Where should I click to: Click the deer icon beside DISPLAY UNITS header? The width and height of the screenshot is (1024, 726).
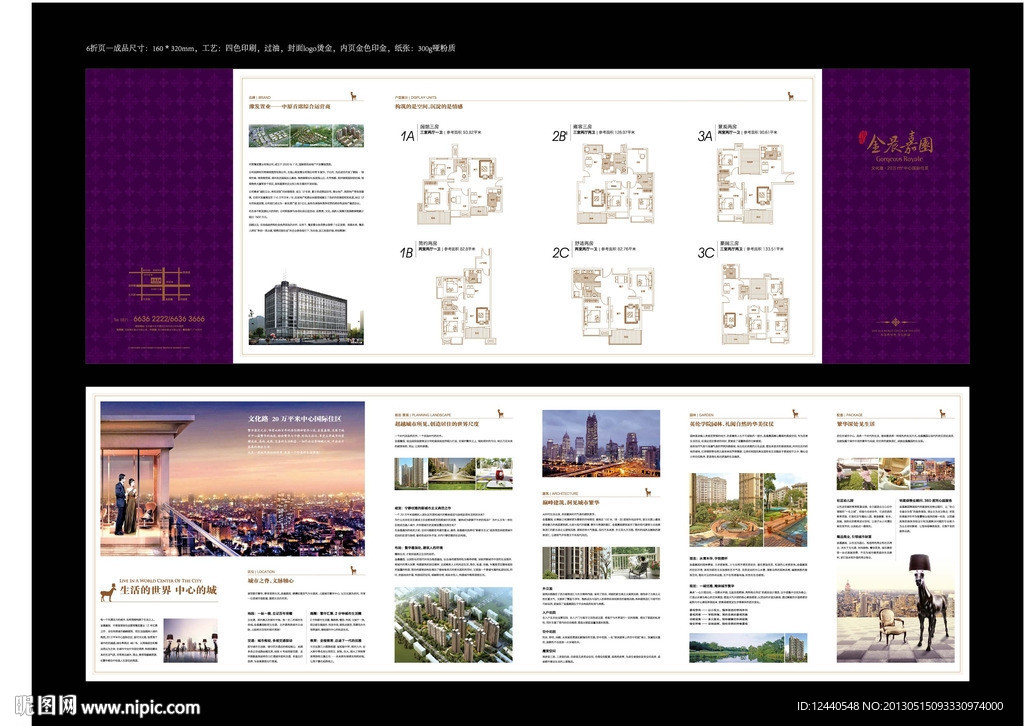tap(791, 95)
